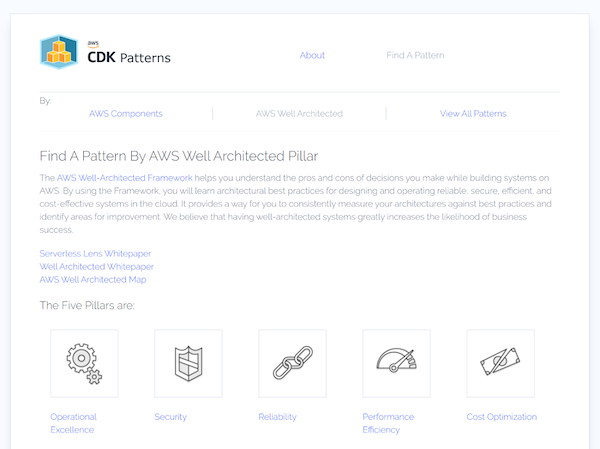The height and width of the screenshot is (449, 600).
Task: Click the Operational Excellence text link
Action: coord(73,423)
